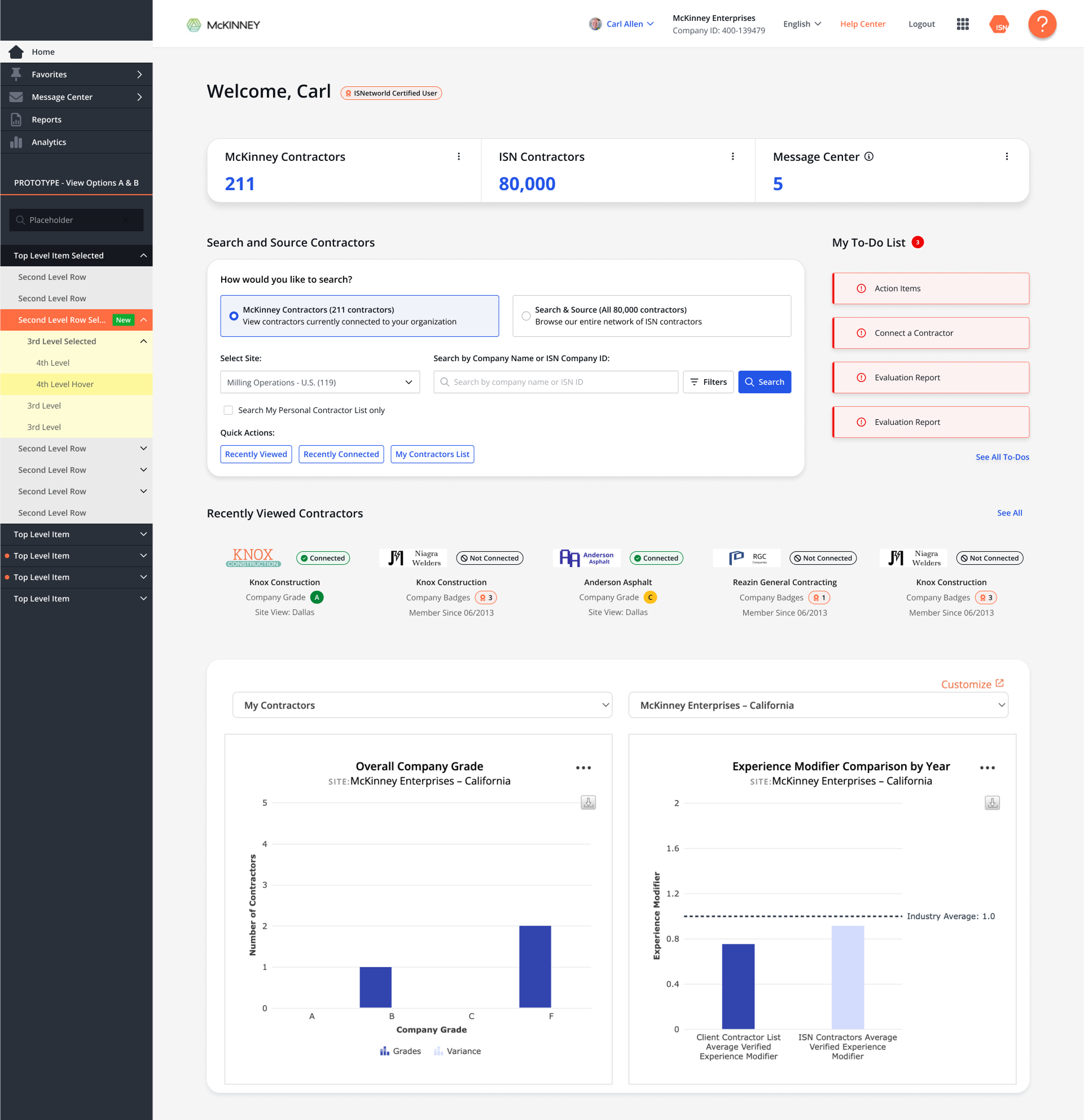The height and width of the screenshot is (1120, 1084).
Task: Click the McKinney logo in header
Action: 223,25
